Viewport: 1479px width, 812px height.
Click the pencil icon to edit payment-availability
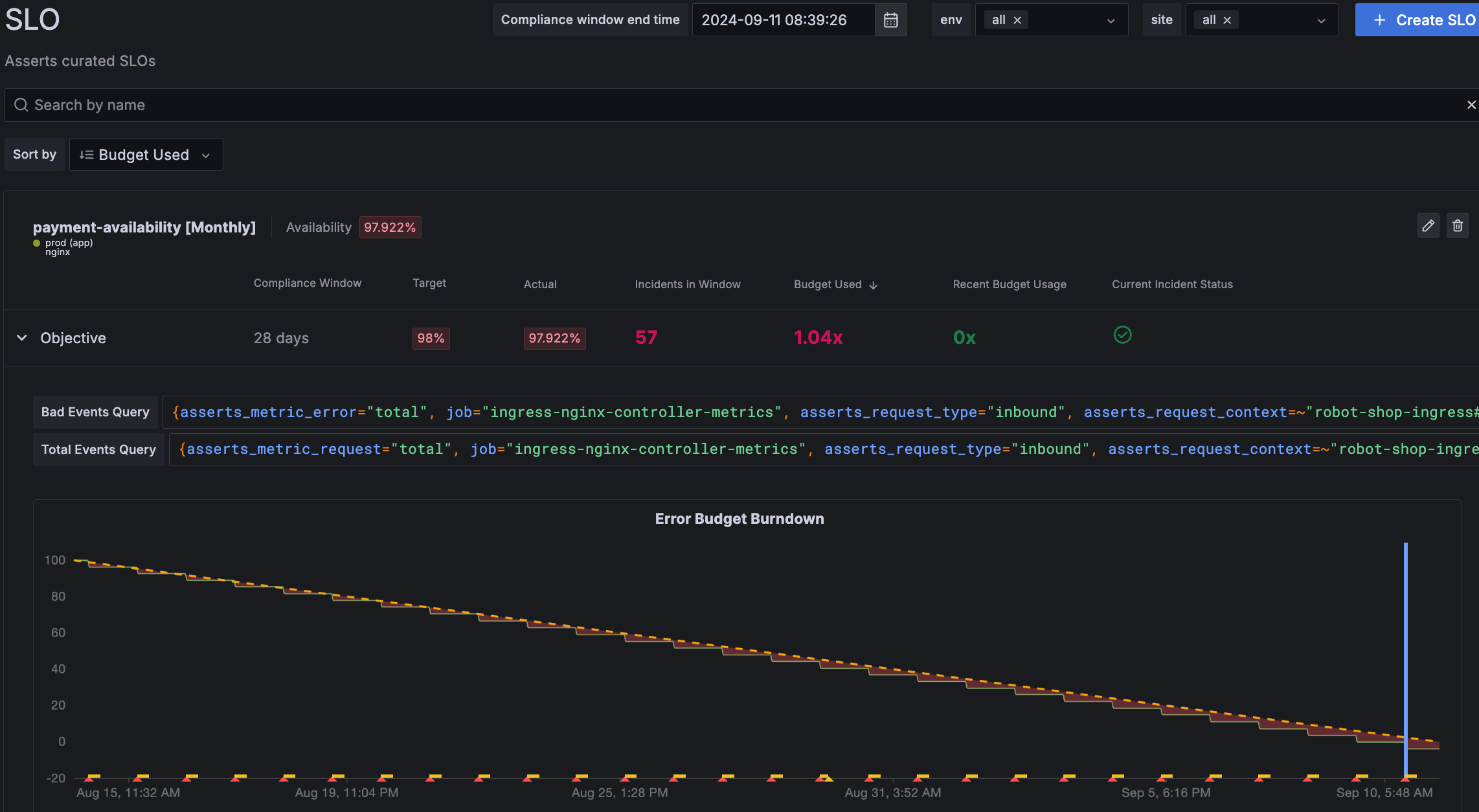pyautogui.click(x=1428, y=225)
